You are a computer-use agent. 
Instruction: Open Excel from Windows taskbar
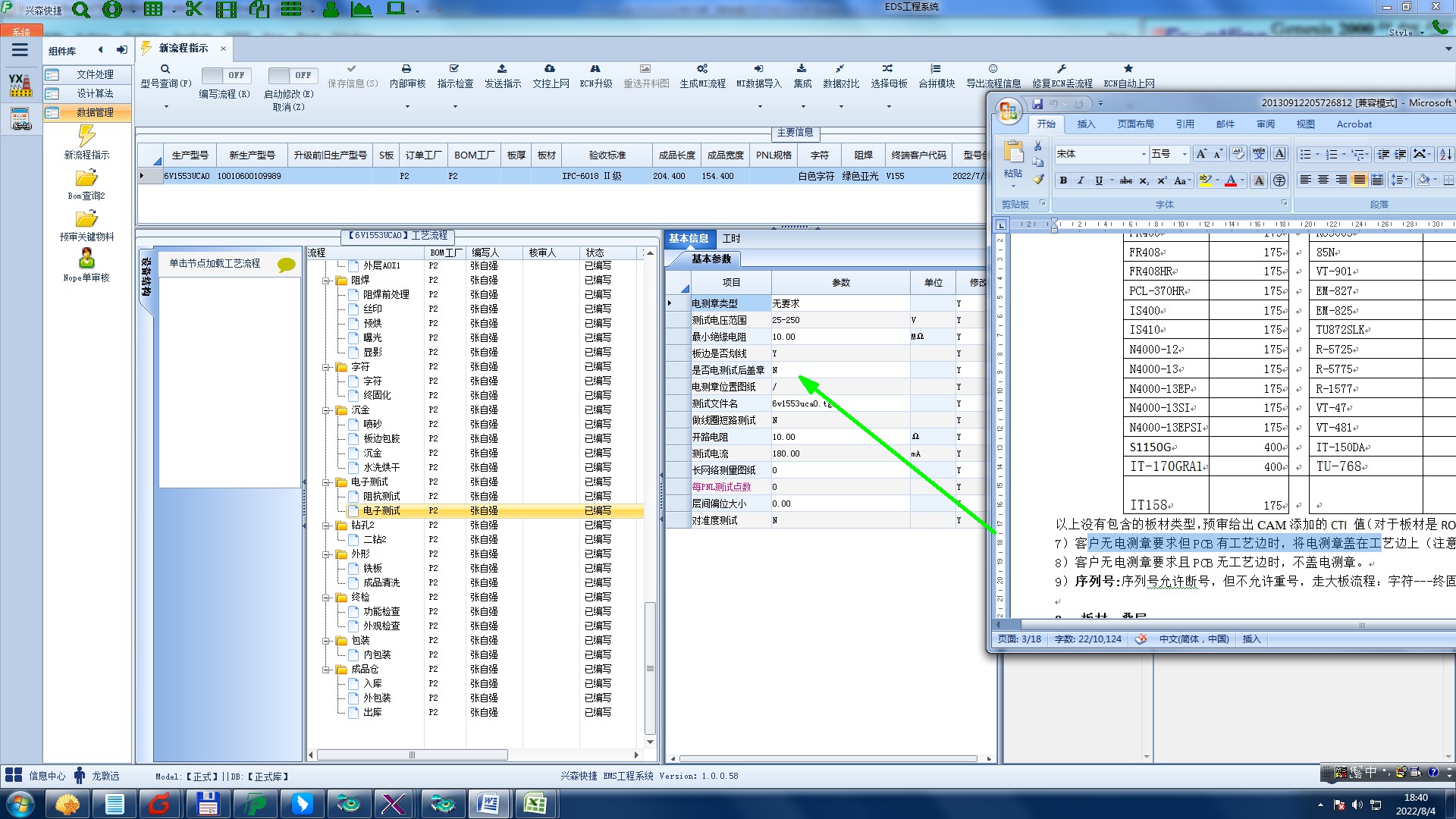(535, 804)
